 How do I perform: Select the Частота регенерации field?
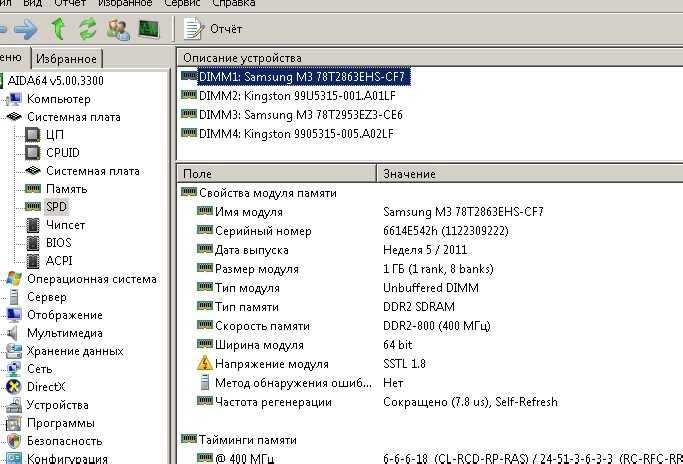tap(273, 402)
